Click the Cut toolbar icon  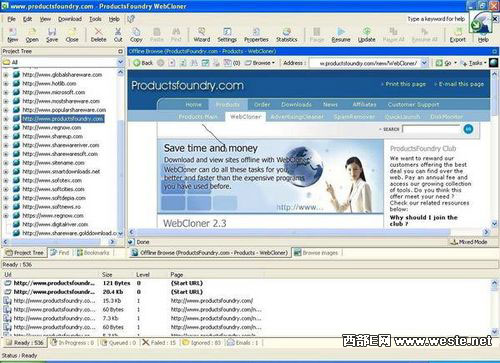[x=118, y=35]
